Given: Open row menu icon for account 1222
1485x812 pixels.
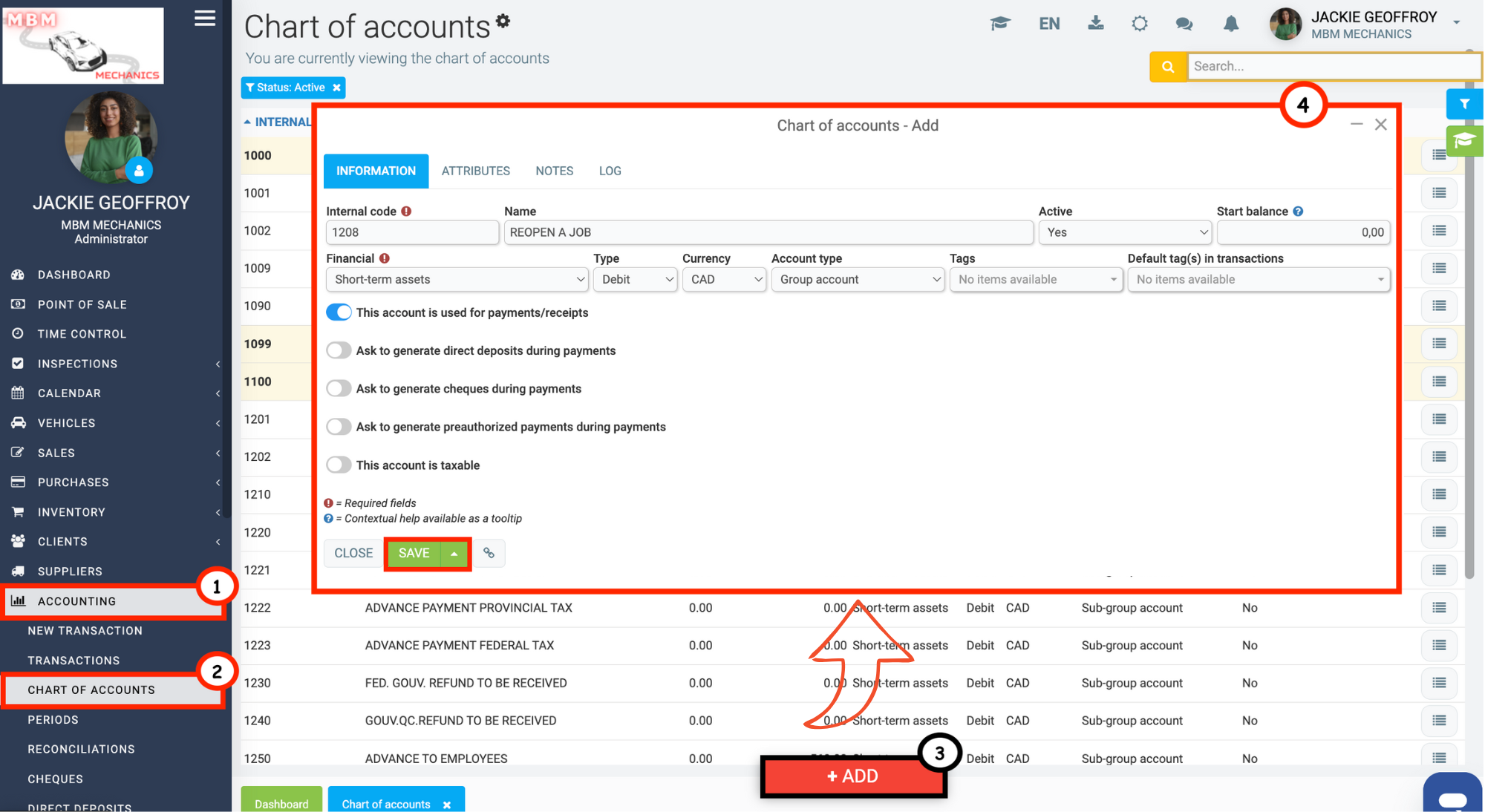Looking at the screenshot, I should pyautogui.click(x=1438, y=608).
